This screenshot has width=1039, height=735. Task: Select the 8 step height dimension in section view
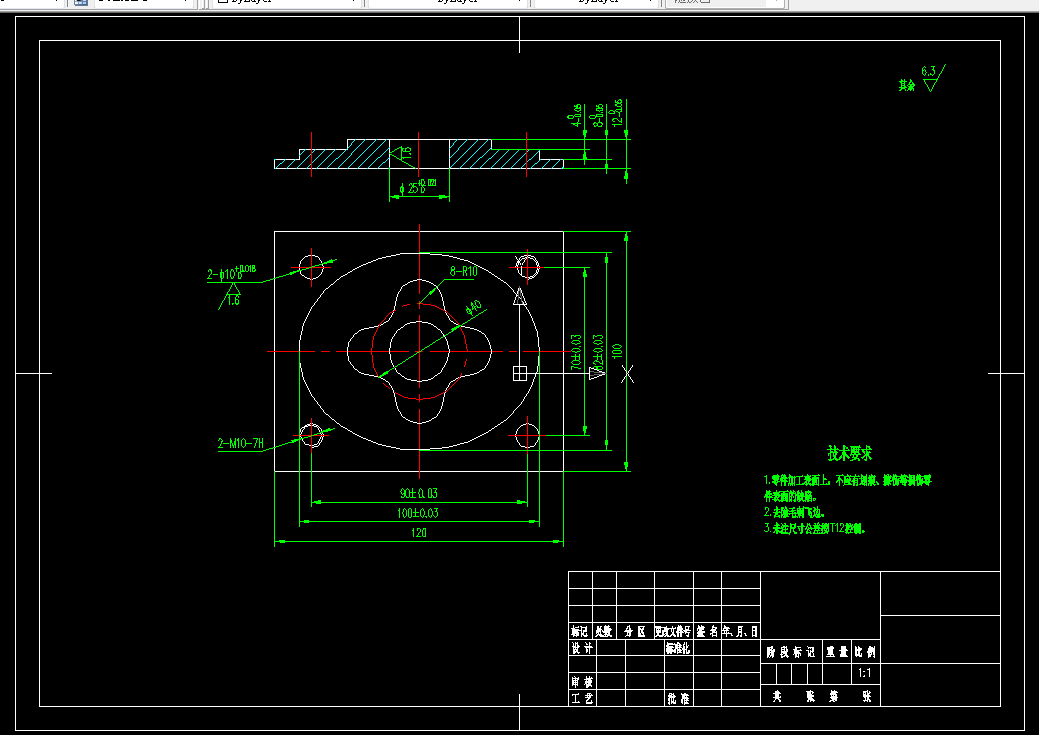click(598, 115)
